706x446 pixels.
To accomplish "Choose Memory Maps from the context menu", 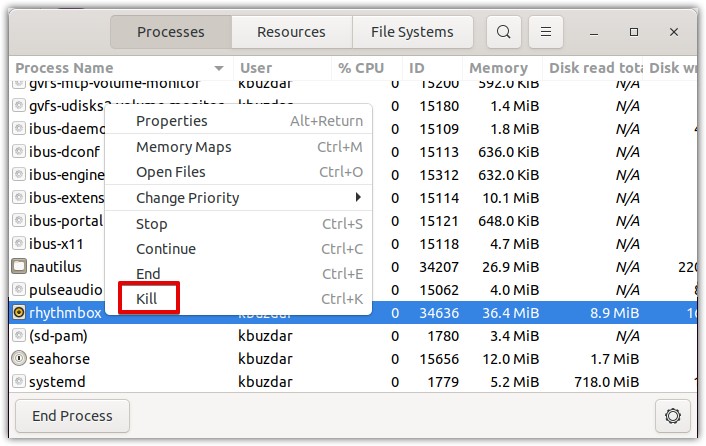I will (184, 147).
